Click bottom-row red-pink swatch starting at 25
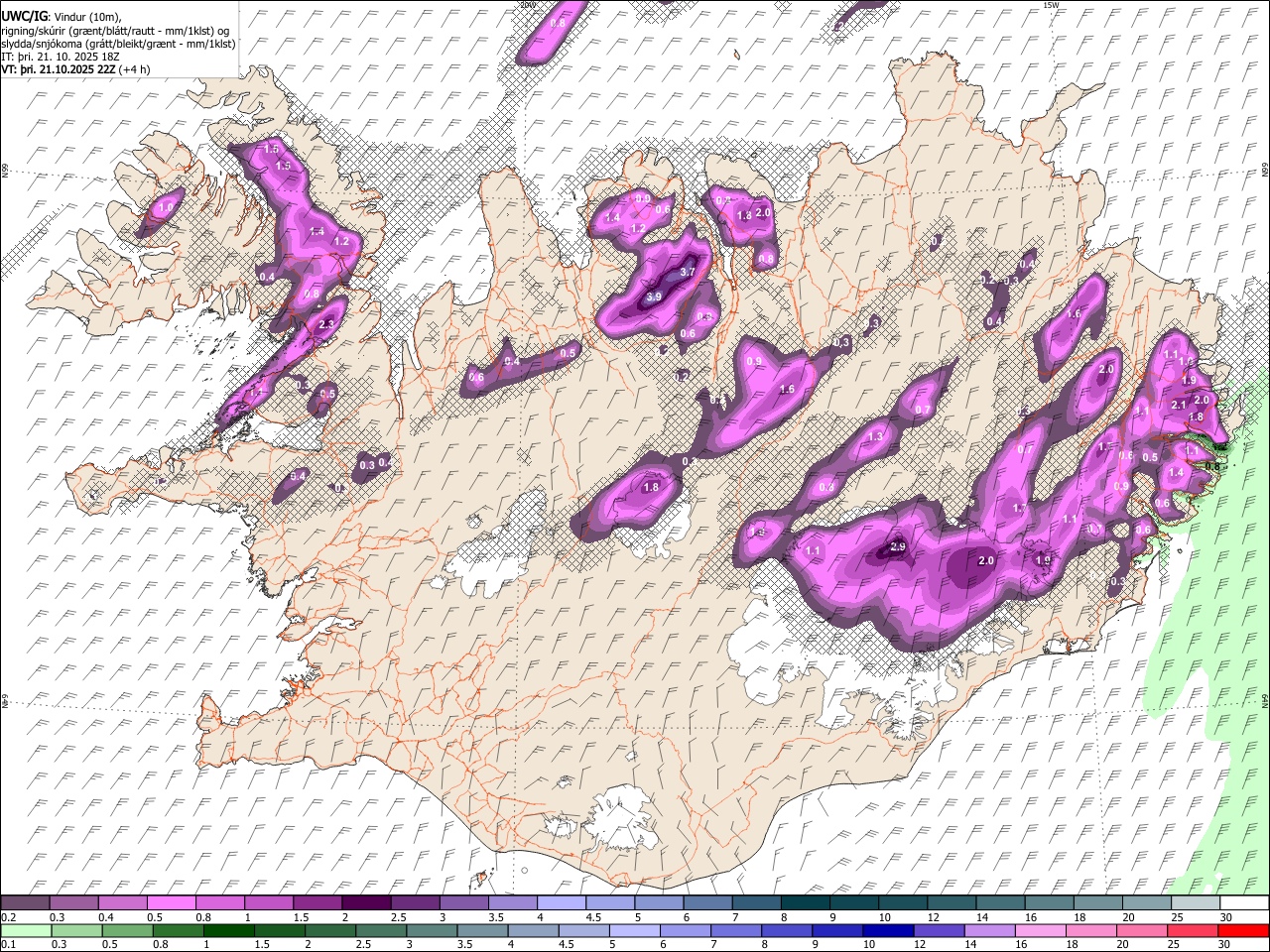This screenshot has width=1270, height=952. [x=1193, y=930]
